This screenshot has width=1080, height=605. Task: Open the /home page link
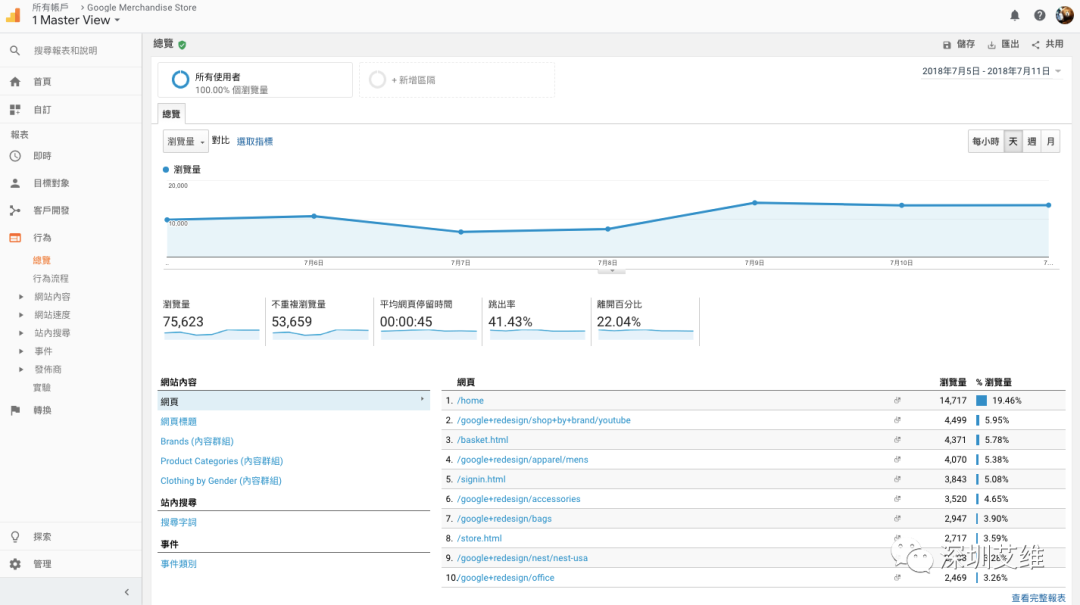(470, 400)
